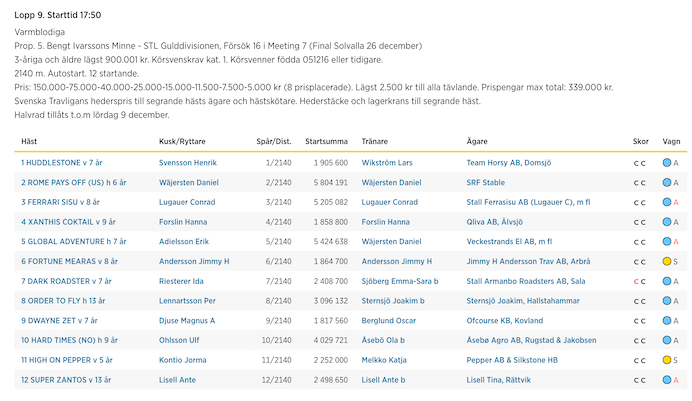
Task: Open trainer Wikström Lars page
Action: point(387,162)
